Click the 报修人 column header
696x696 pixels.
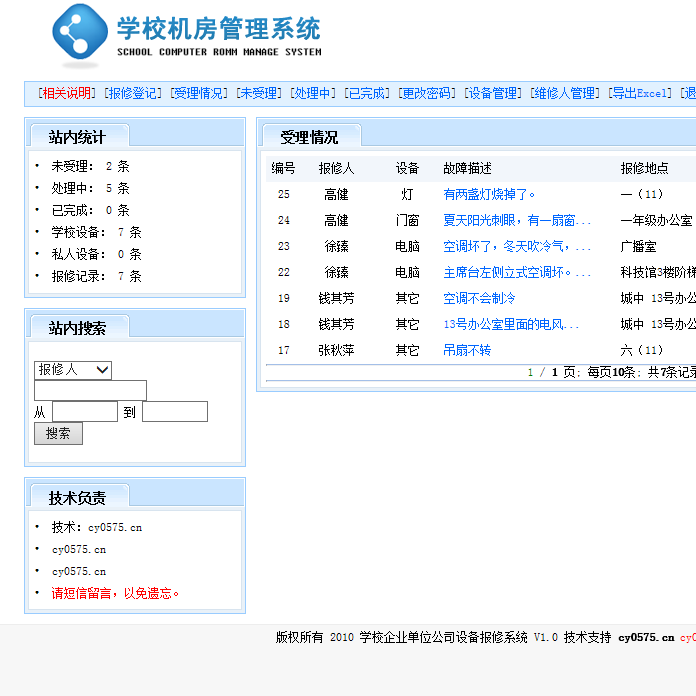point(336,168)
